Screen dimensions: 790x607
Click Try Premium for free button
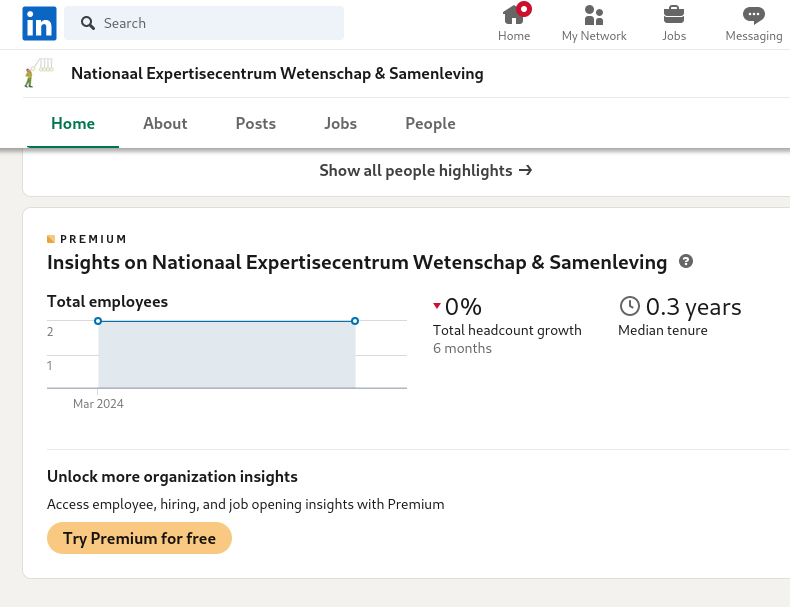tap(139, 538)
